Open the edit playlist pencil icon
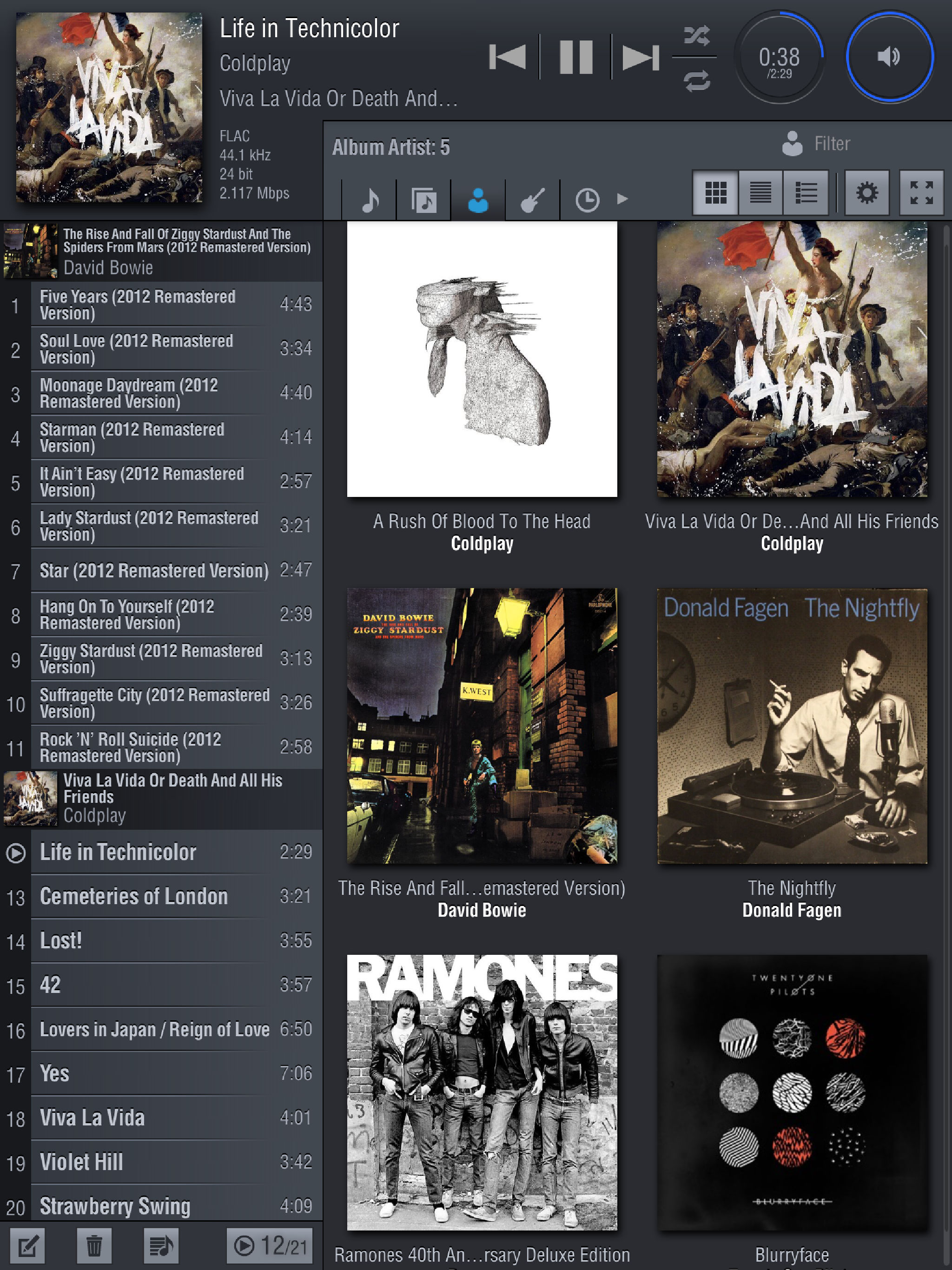 point(27,1246)
